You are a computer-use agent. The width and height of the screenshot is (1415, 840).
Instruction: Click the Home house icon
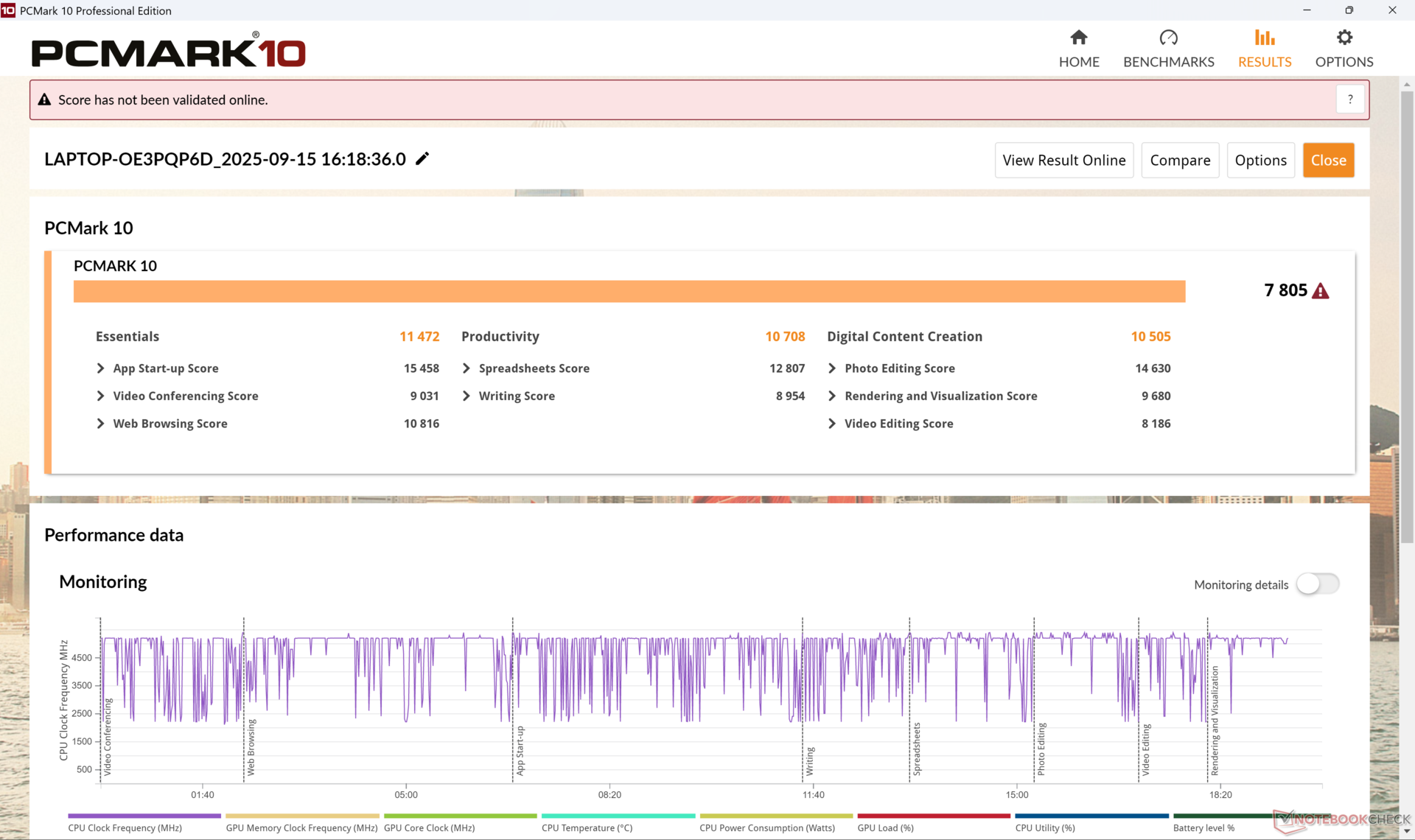[1078, 38]
